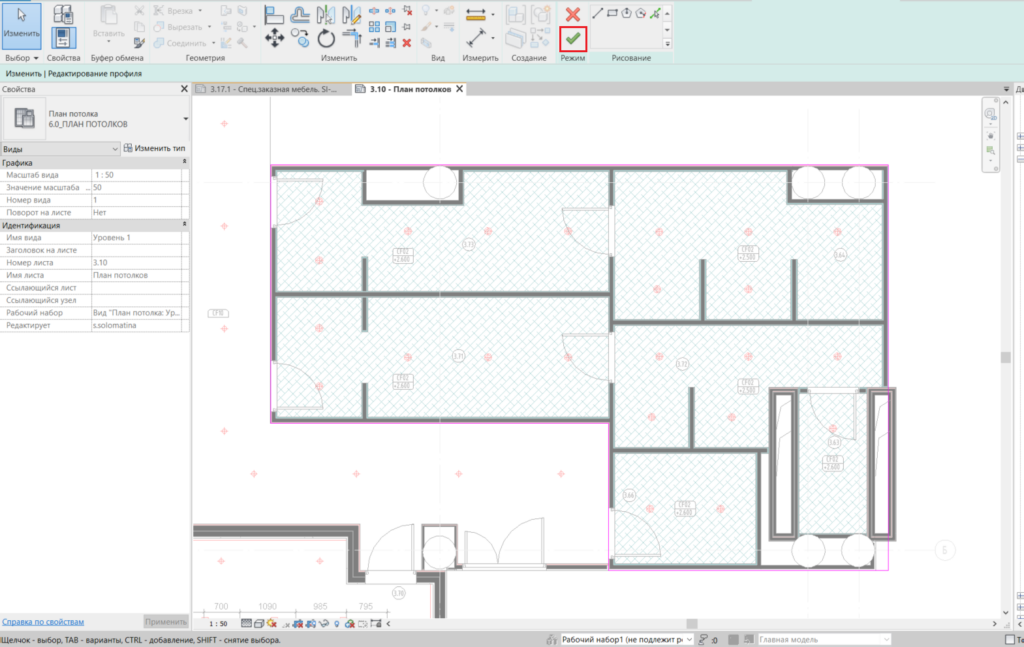Image resolution: width=1024 pixels, height=647 pixels.
Task: Open the Виды filter dropdown
Action: (113, 148)
